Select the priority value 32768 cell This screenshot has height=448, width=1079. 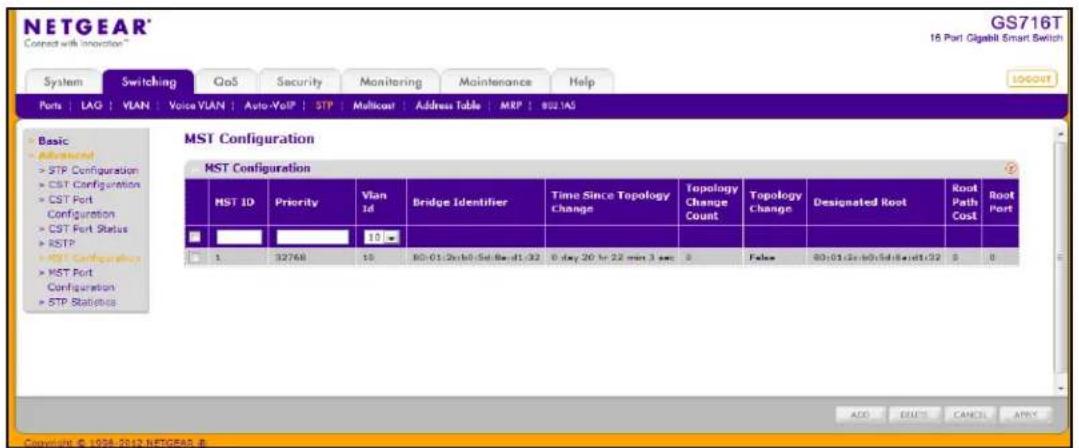(x=310, y=258)
